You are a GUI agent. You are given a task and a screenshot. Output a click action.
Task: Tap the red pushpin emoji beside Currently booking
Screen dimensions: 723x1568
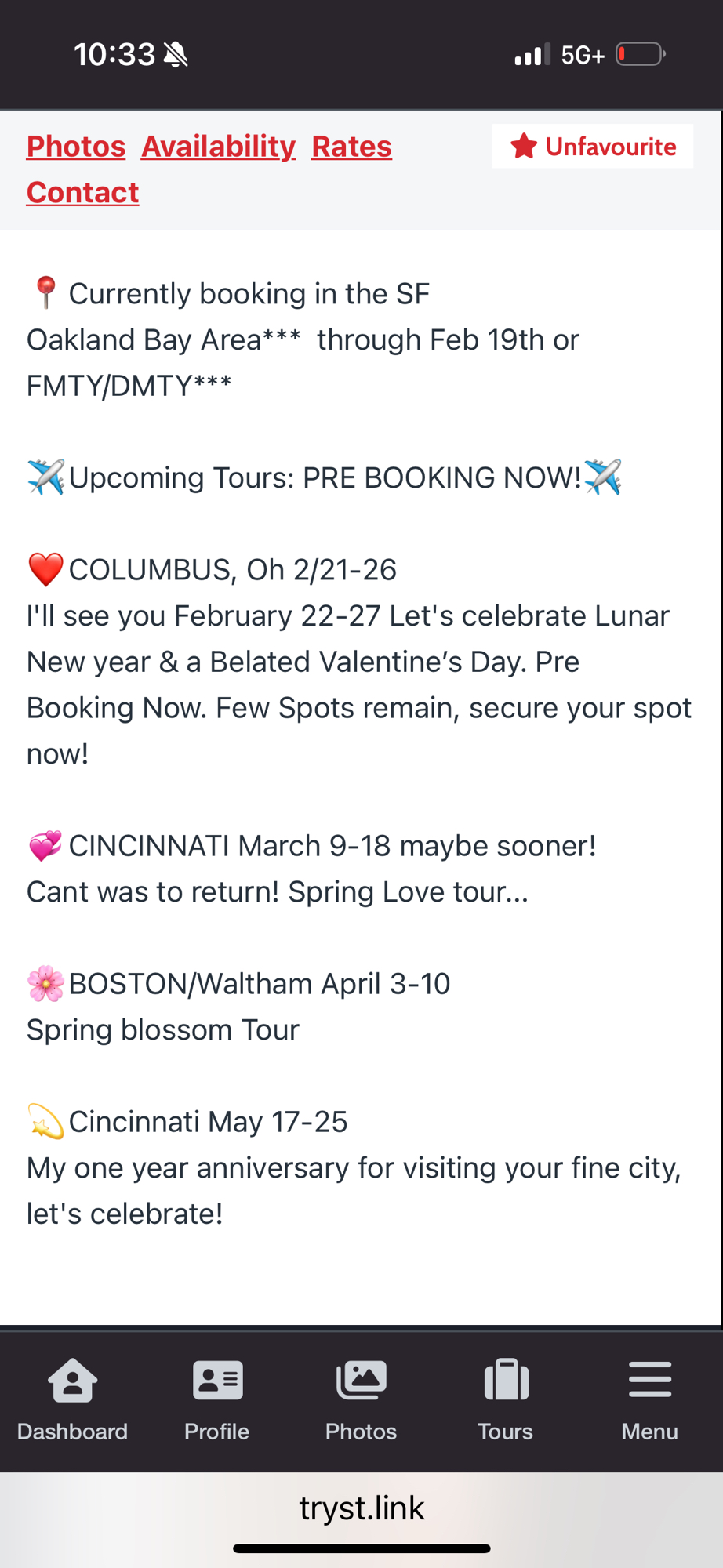[x=45, y=293]
